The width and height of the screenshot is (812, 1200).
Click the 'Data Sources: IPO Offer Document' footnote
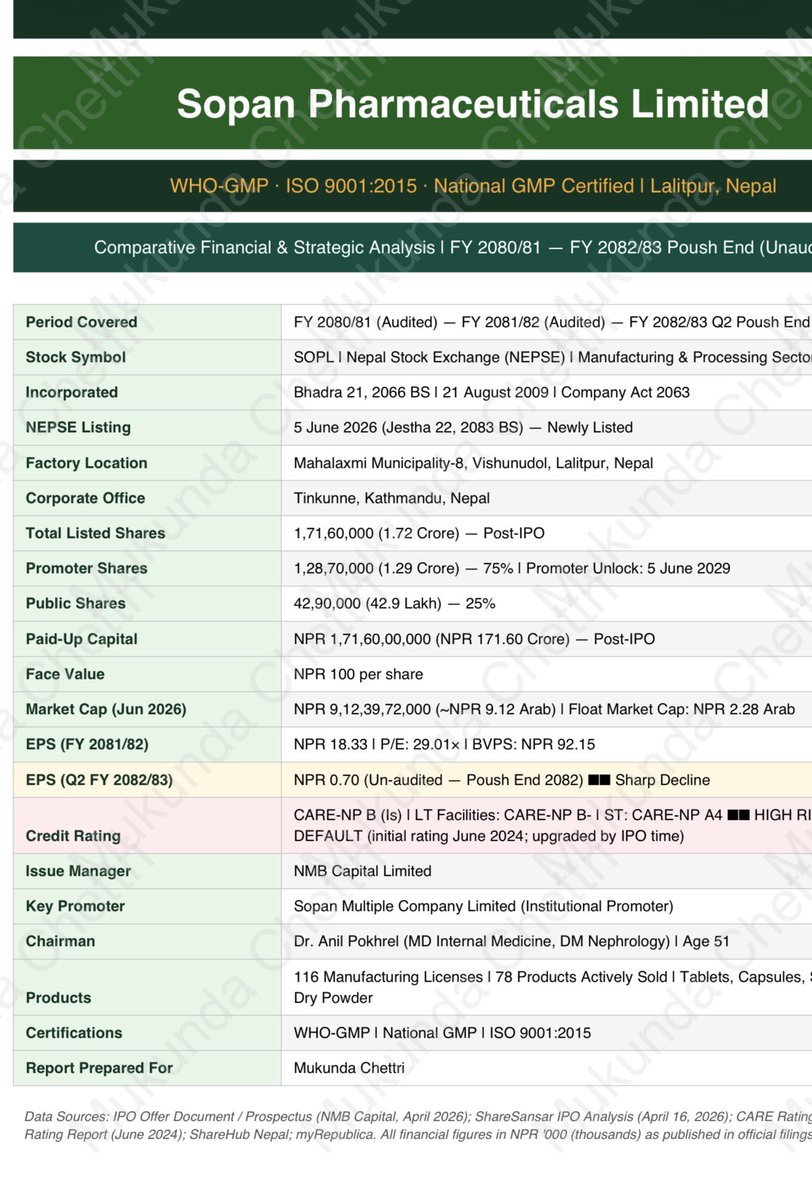coord(418,1125)
